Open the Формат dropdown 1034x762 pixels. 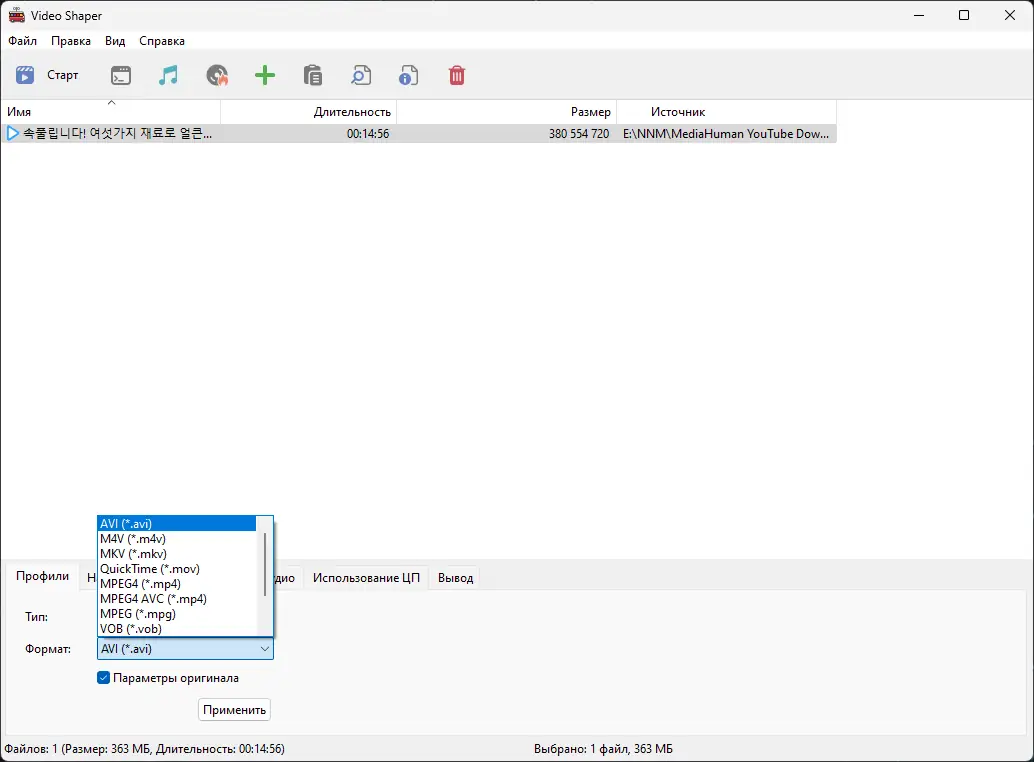click(264, 648)
